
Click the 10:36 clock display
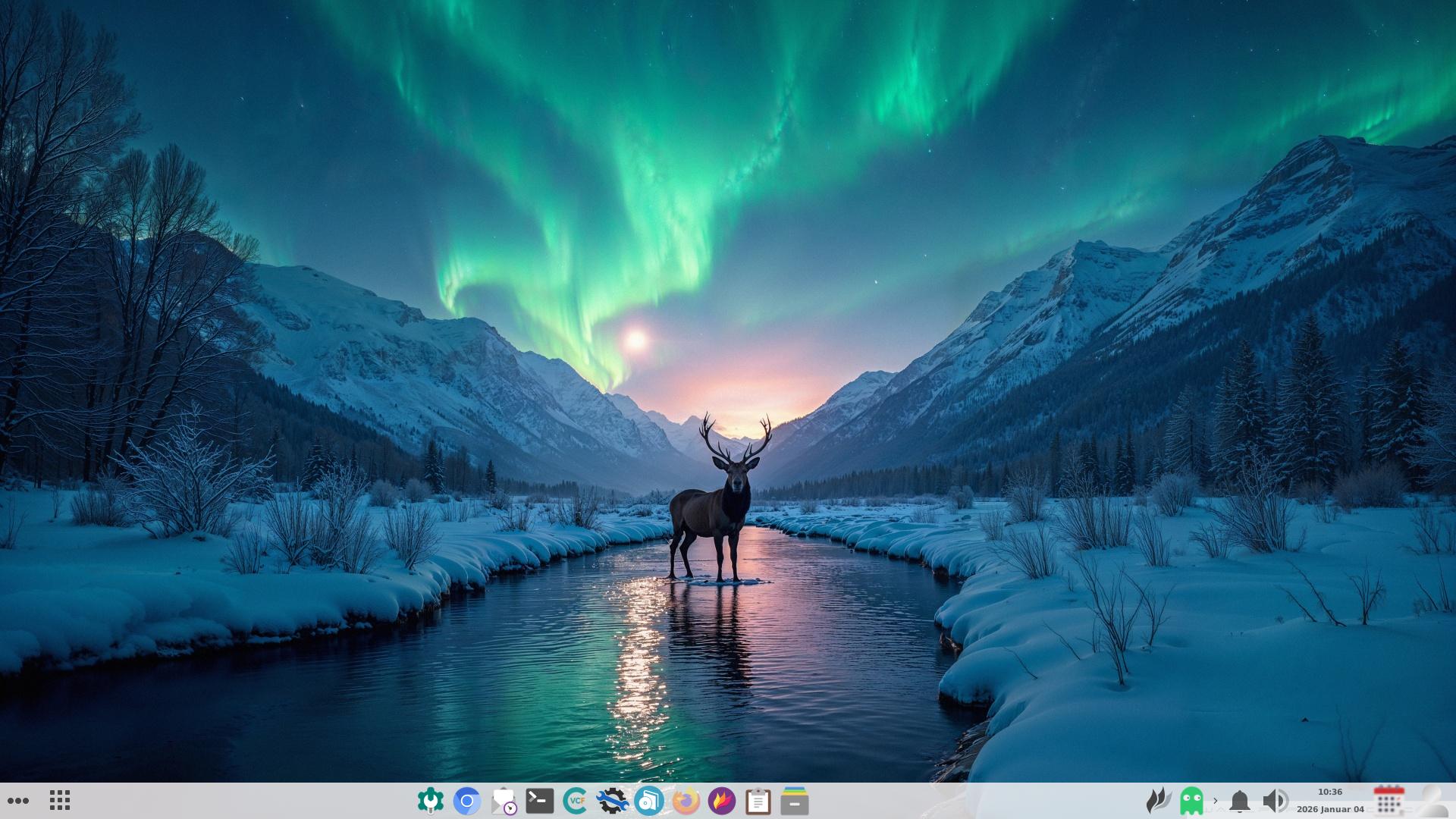point(1330,792)
